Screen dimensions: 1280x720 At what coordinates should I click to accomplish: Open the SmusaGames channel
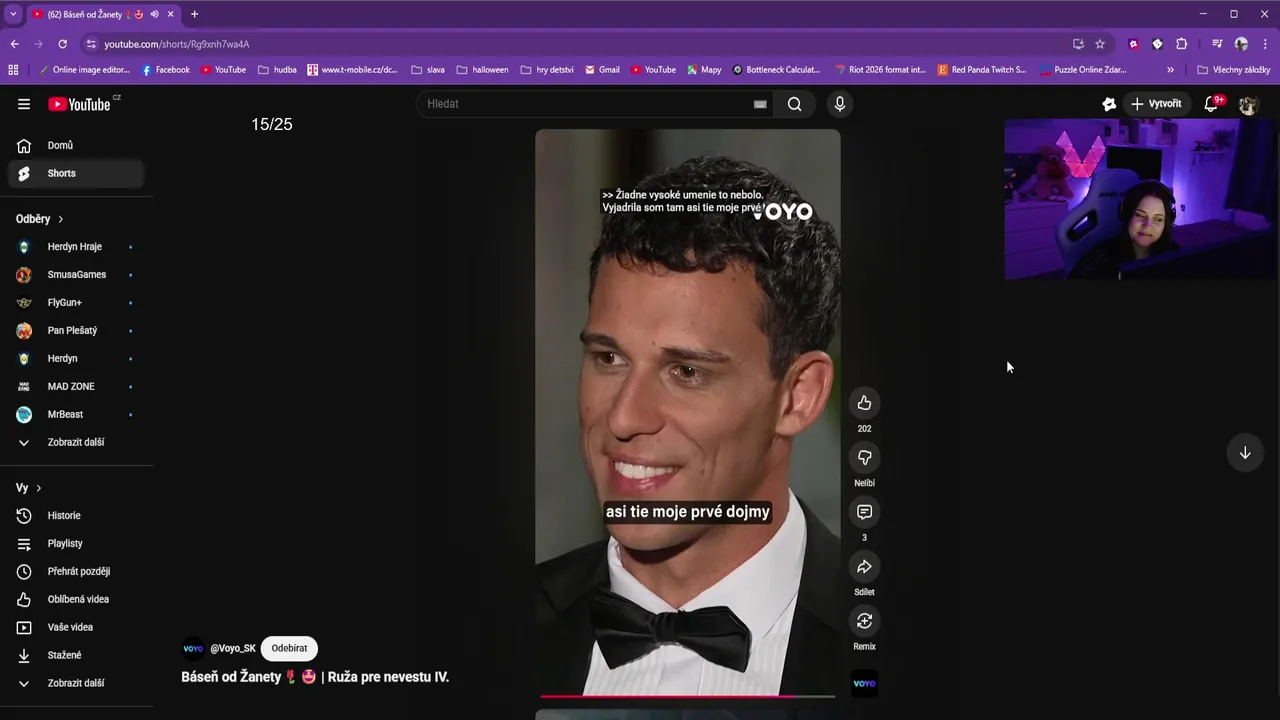coord(76,275)
